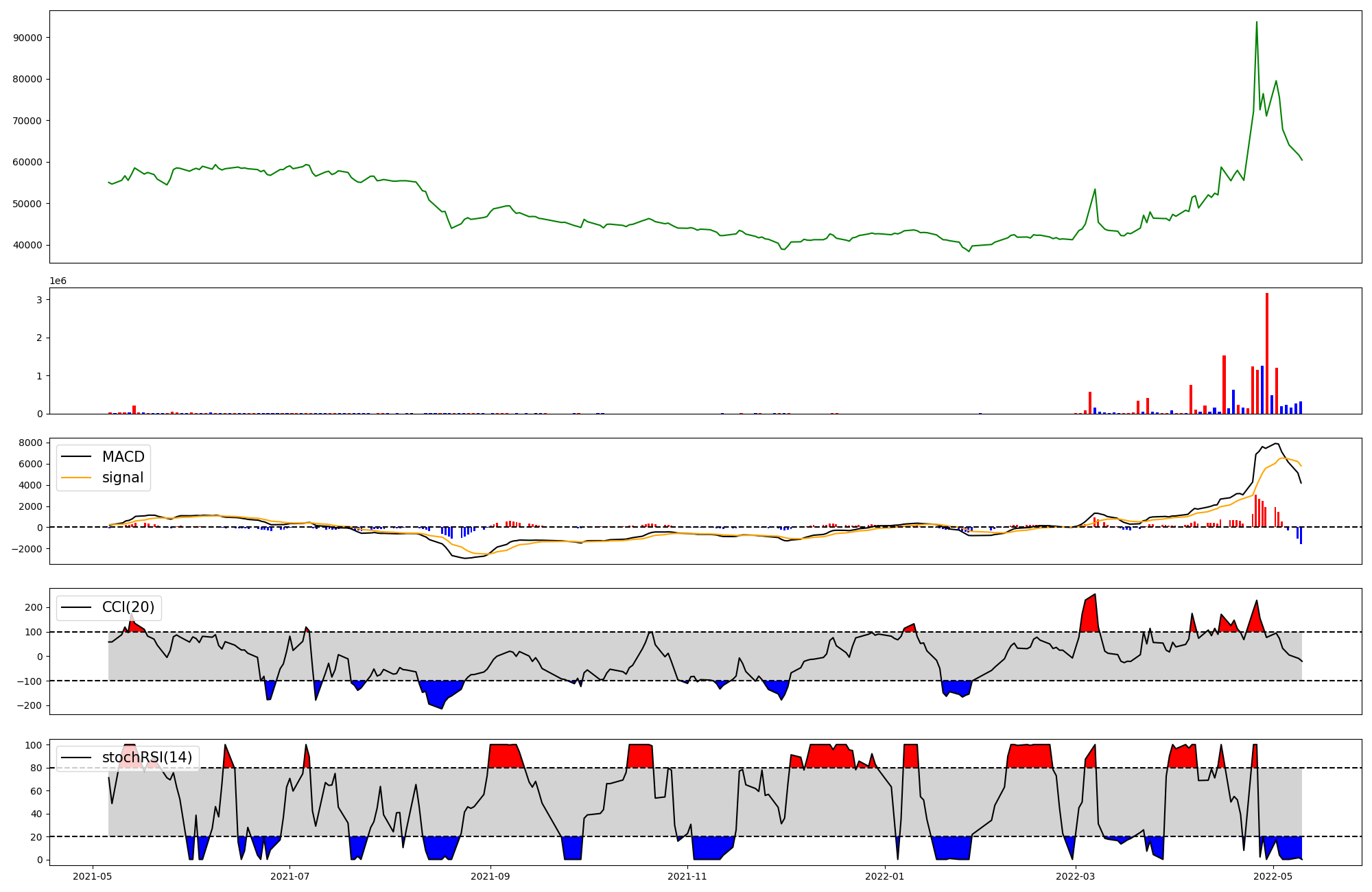Select the 2022-01 date tick label

(x=885, y=876)
